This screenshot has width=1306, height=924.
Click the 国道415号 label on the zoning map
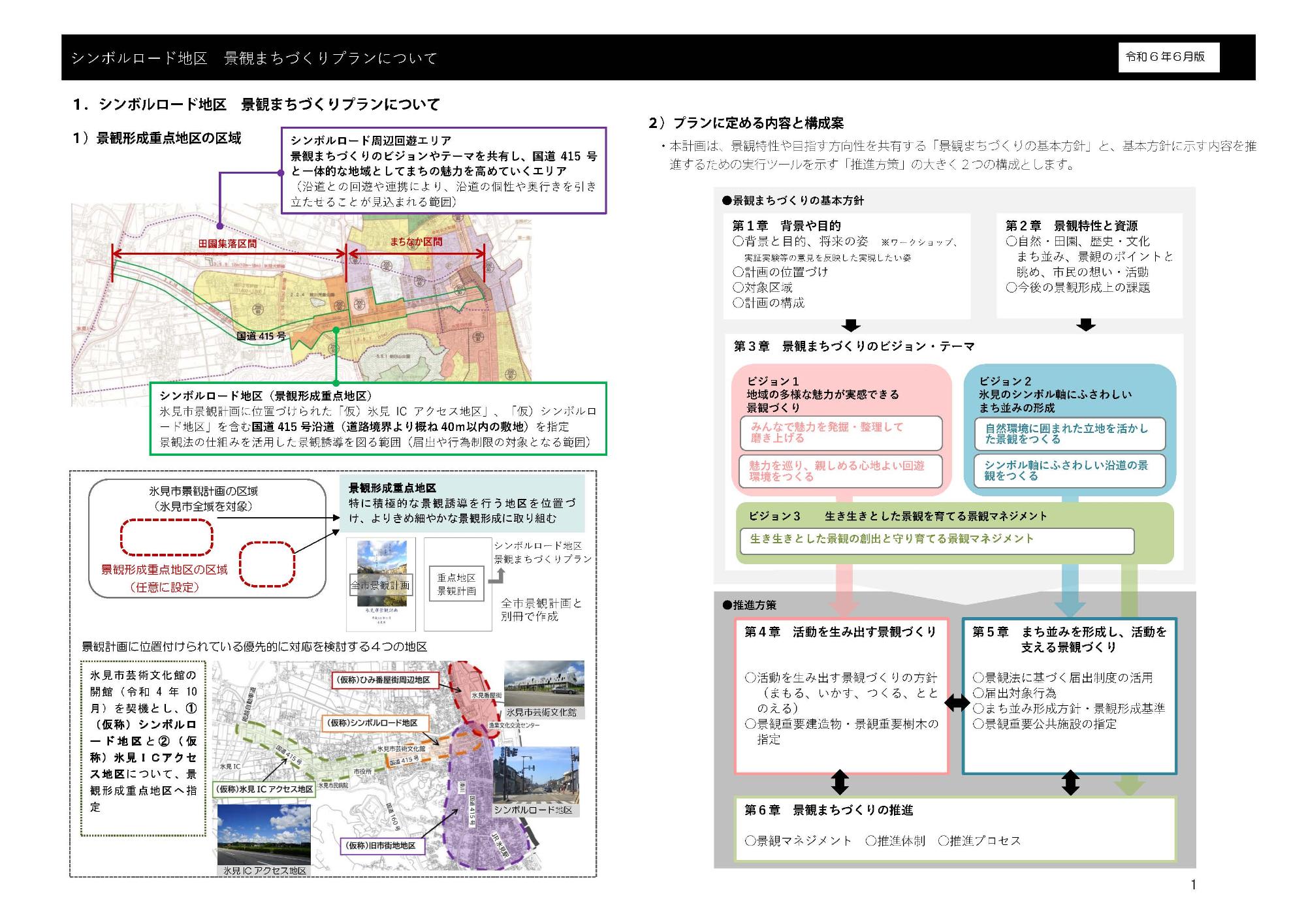point(261,336)
